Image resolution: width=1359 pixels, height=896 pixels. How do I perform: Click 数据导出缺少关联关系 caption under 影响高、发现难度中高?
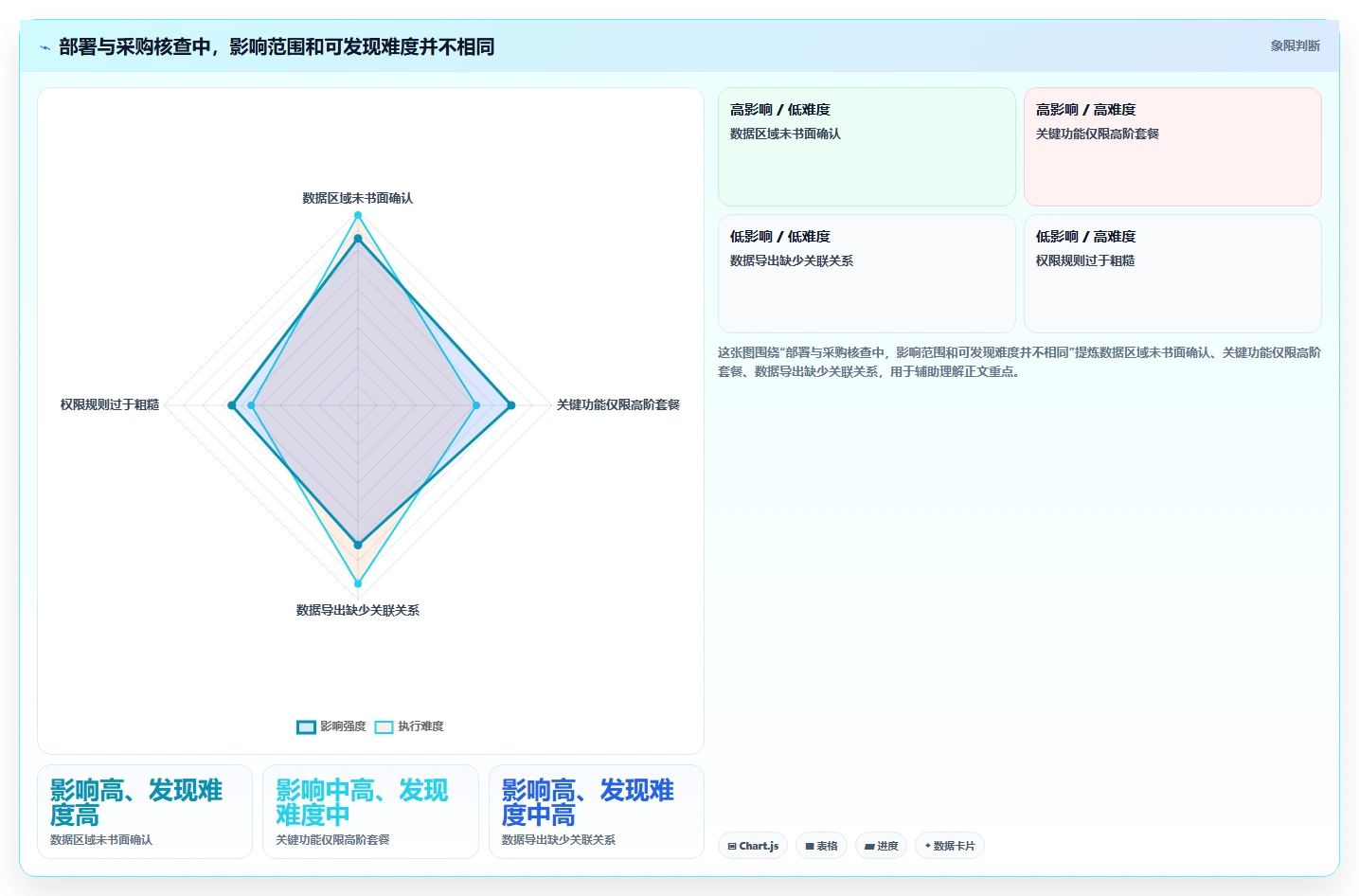pyautogui.click(x=559, y=840)
